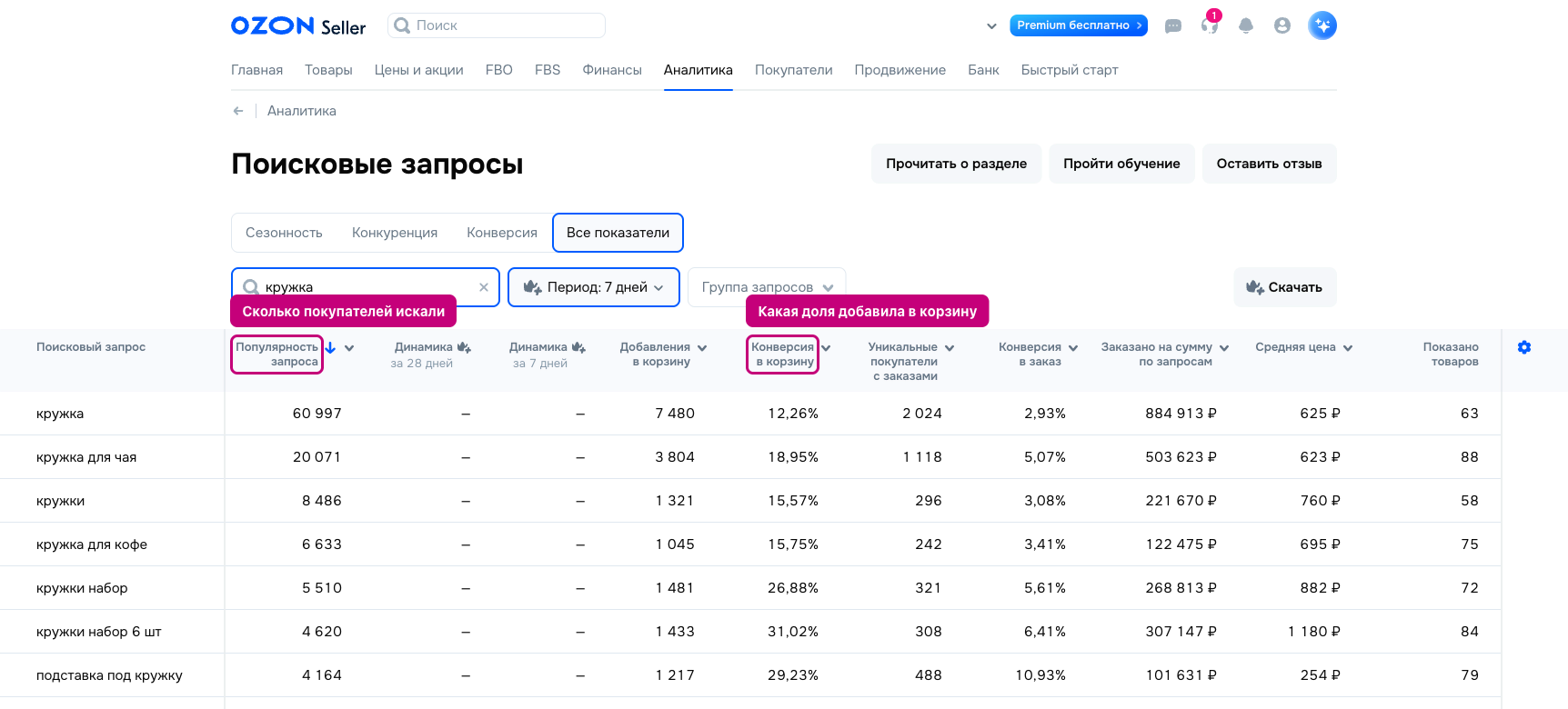Click Premium бесплатно button

tap(1079, 25)
